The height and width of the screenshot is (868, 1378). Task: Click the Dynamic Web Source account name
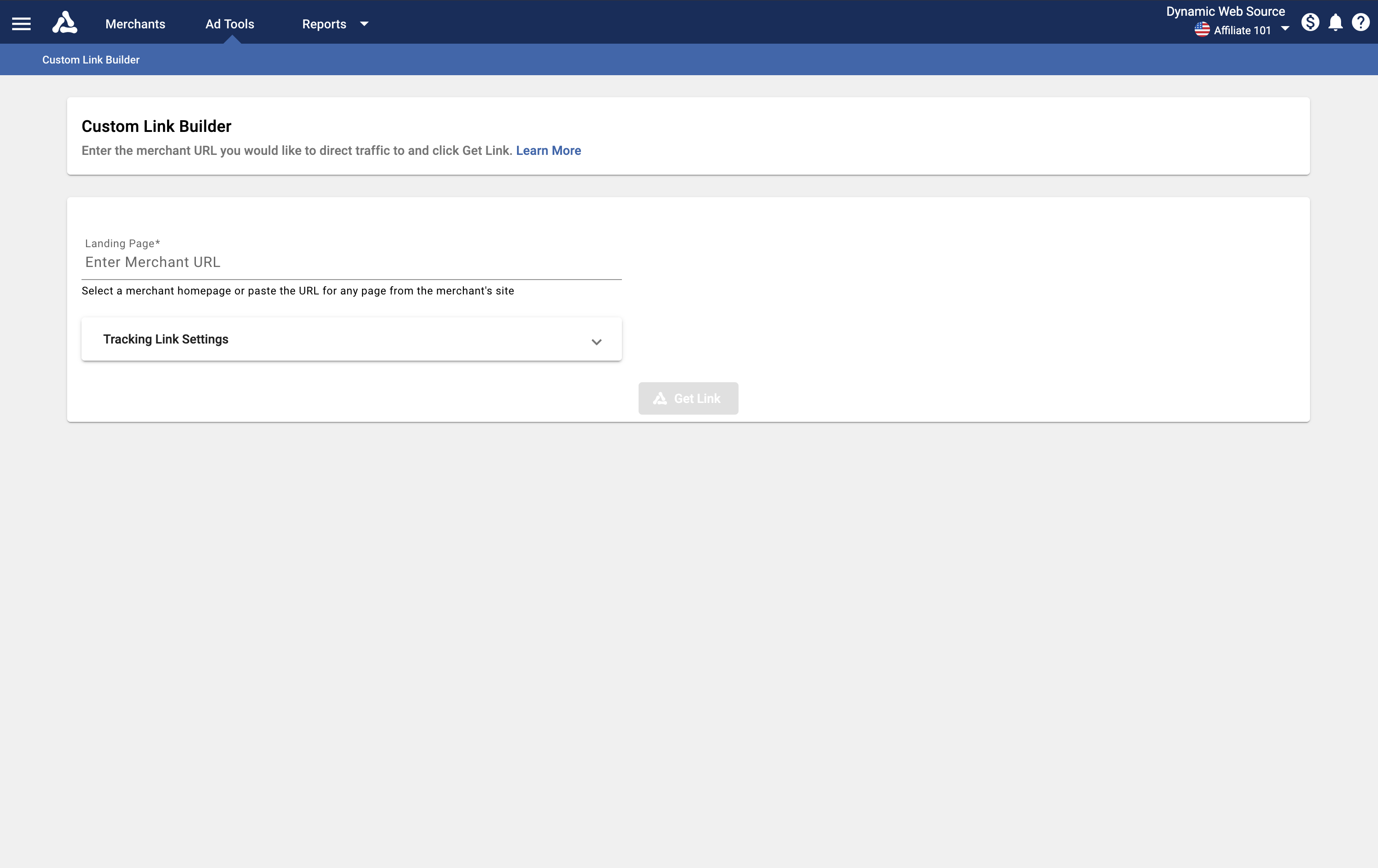coord(1225,11)
